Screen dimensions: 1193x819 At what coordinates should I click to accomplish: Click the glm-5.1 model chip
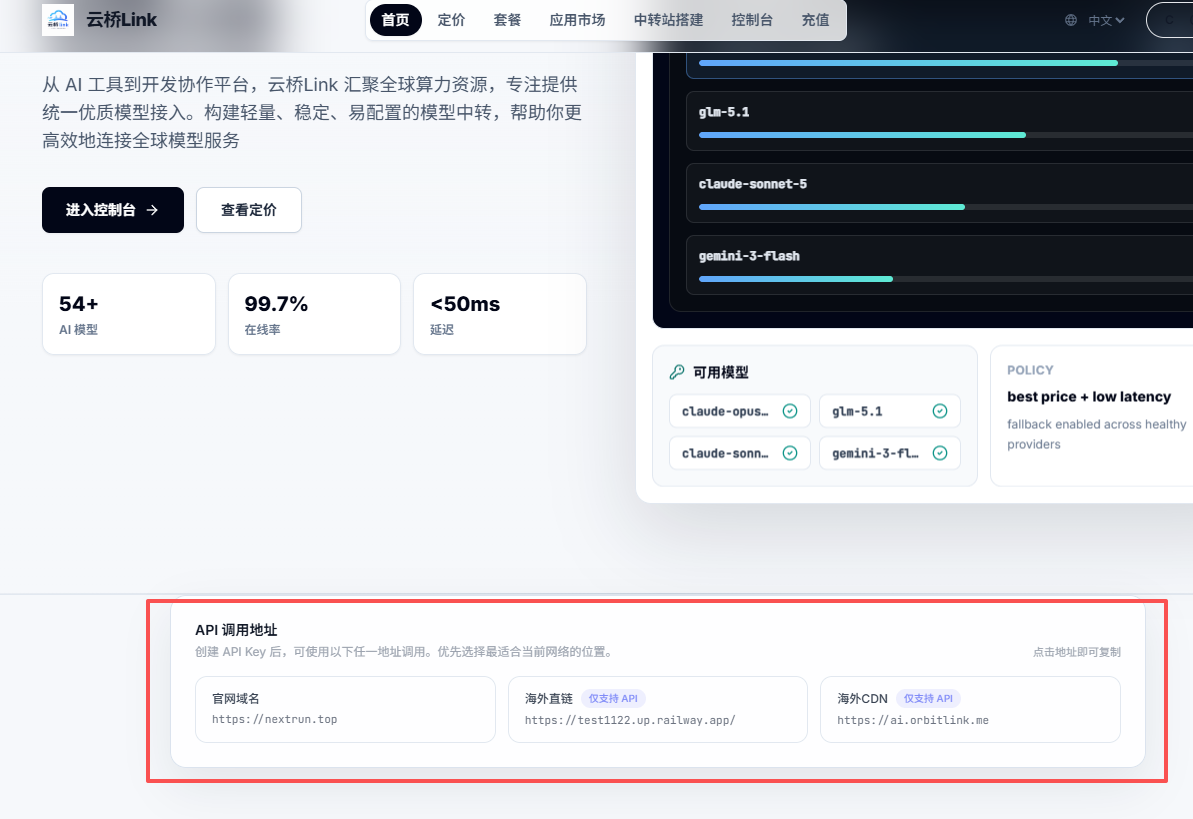tap(889, 411)
